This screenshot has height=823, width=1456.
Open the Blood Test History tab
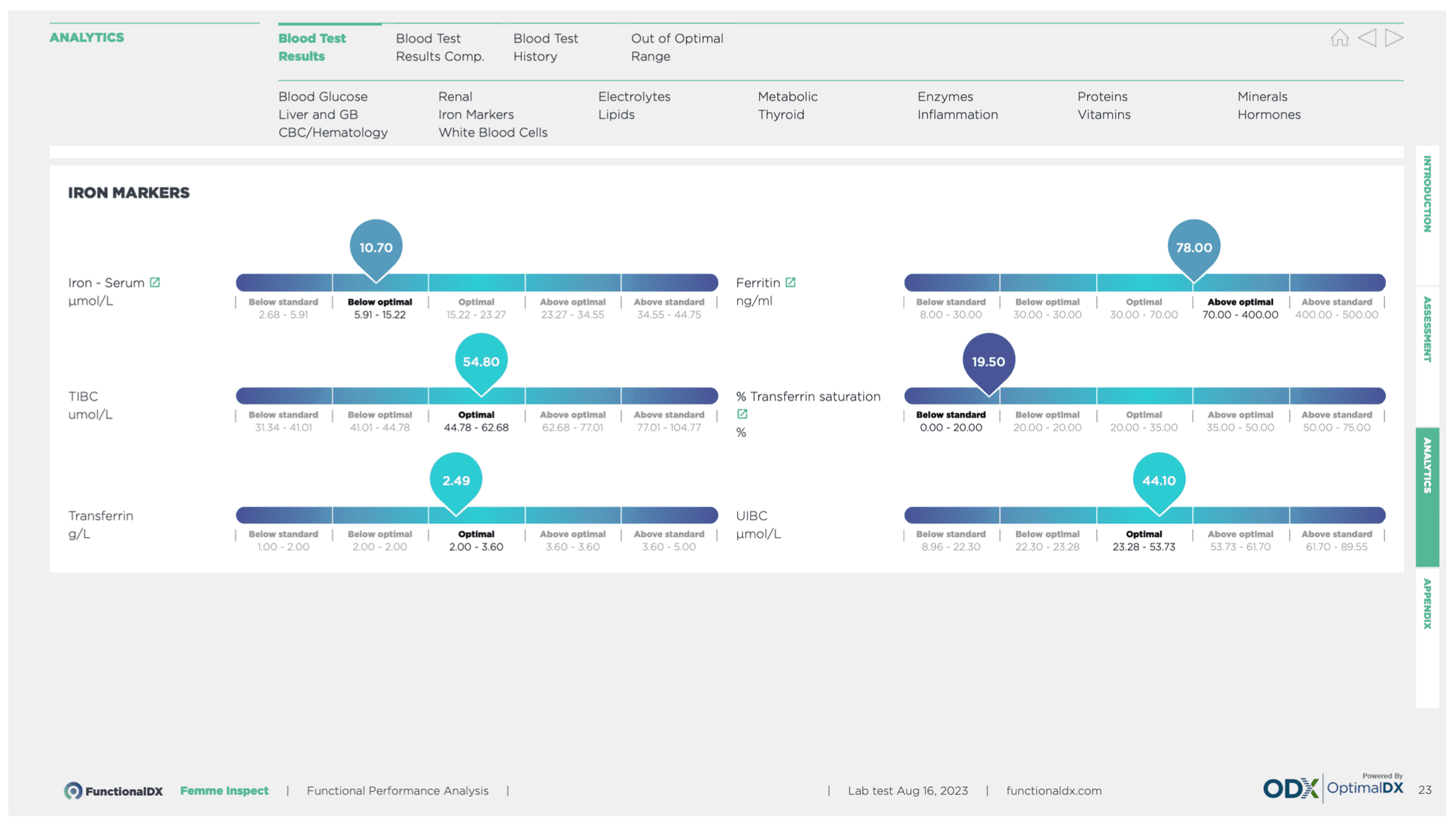click(545, 47)
